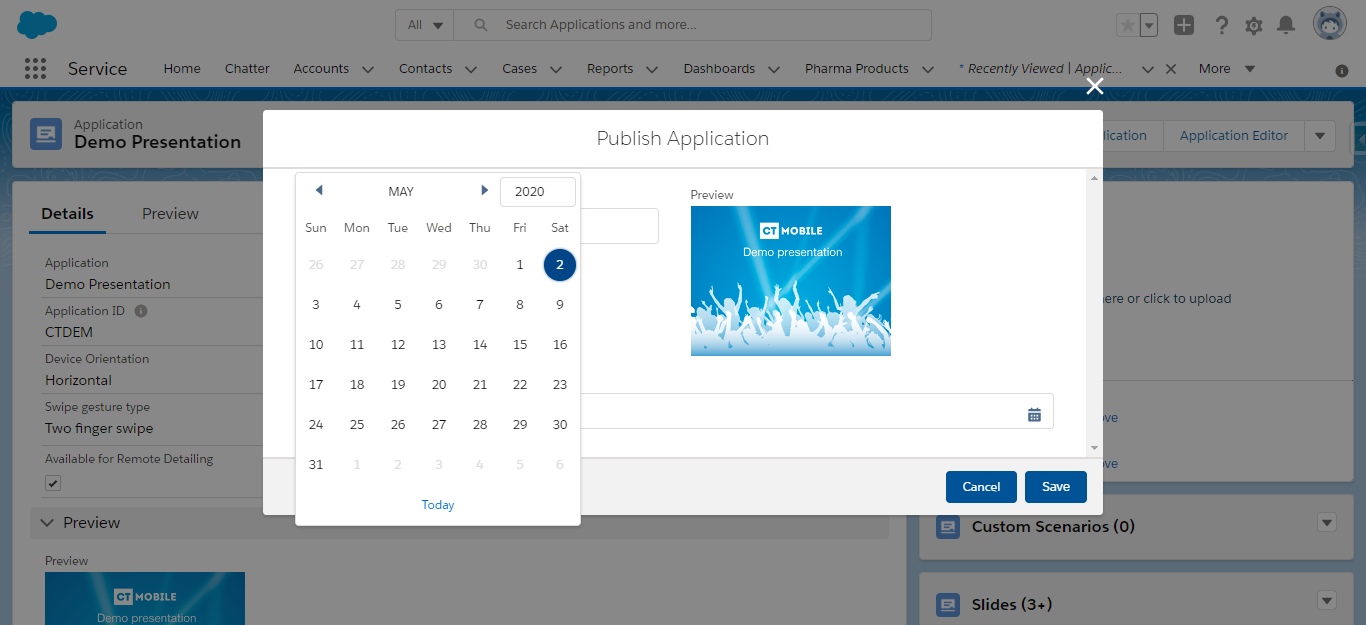Viewport: 1366px width, 625px height.
Task: Open the Accounts tab dropdown chevron
Action: (368, 69)
